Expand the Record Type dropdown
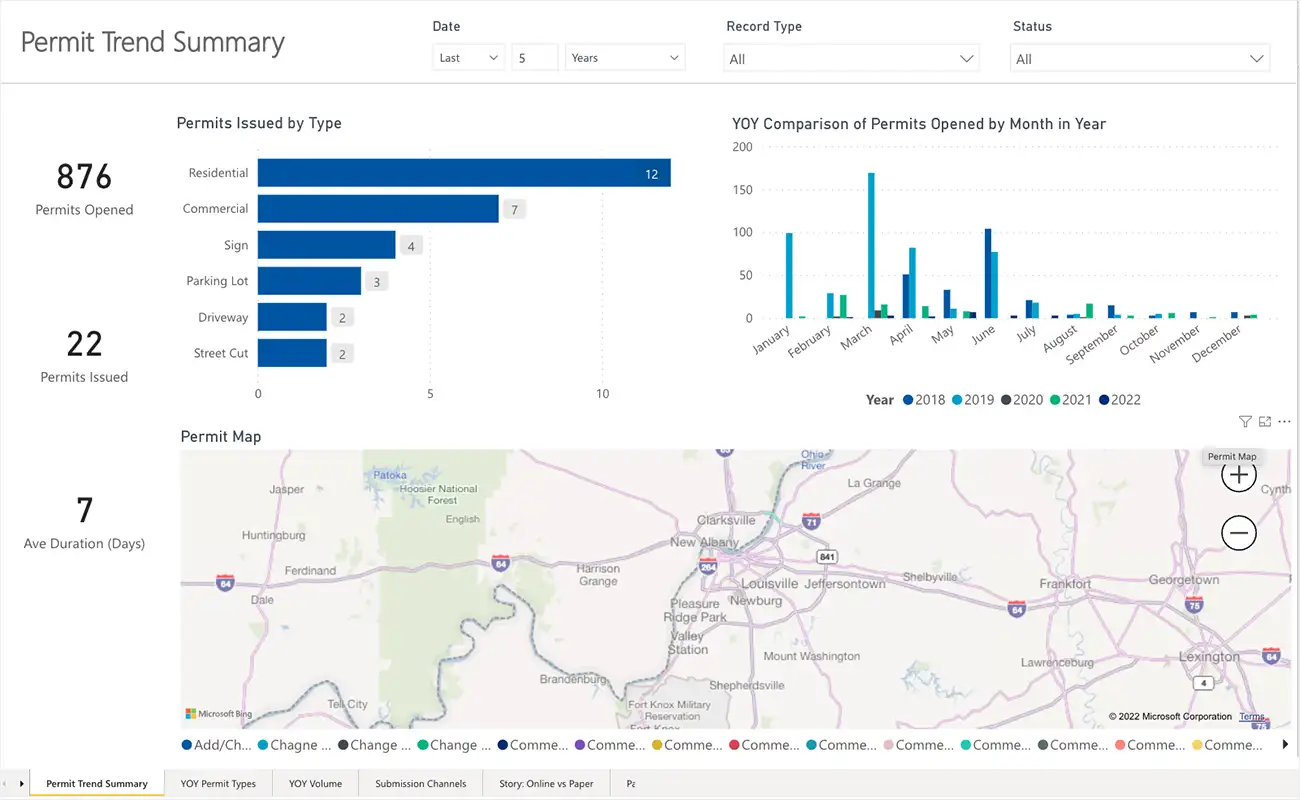 click(x=851, y=59)
